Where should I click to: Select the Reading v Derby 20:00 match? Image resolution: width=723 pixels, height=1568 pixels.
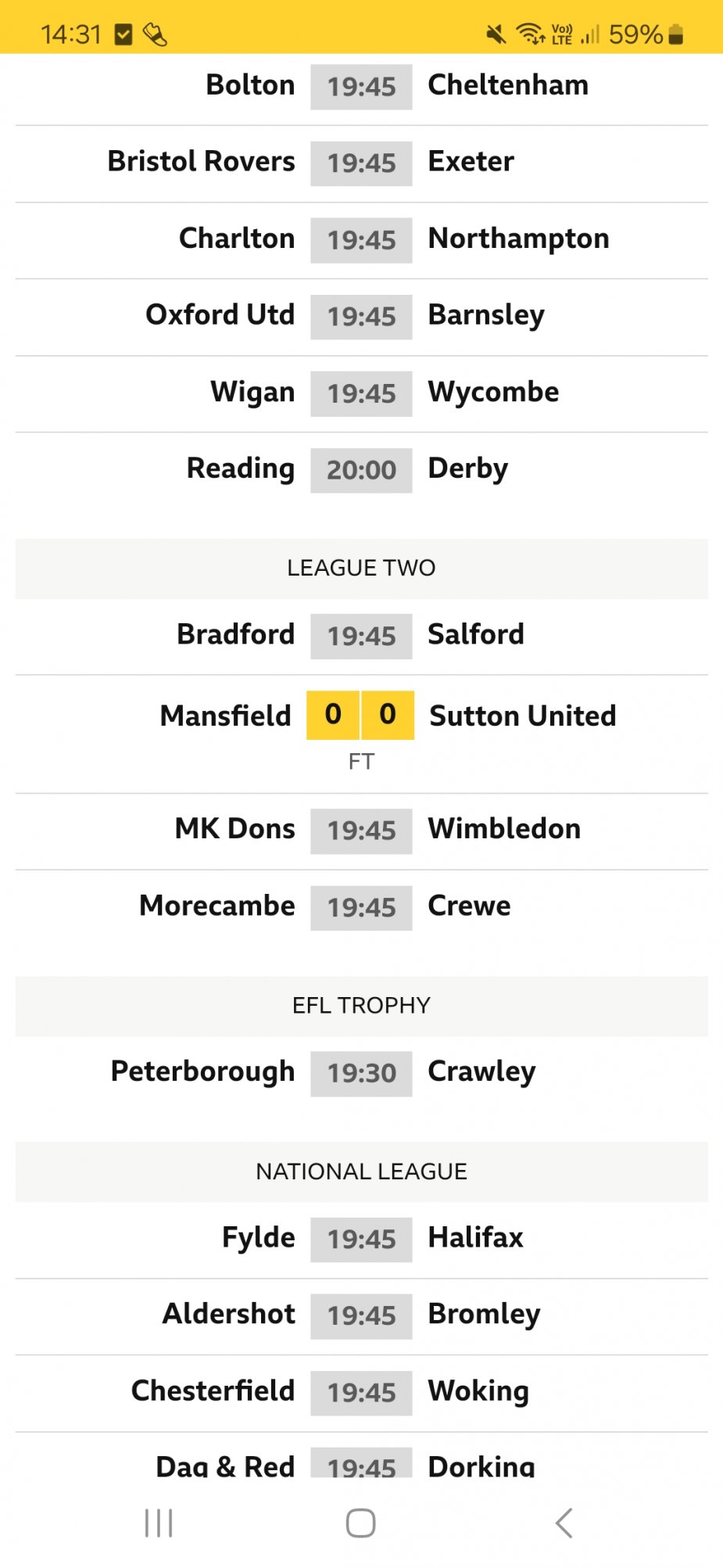tap(361, 469)
